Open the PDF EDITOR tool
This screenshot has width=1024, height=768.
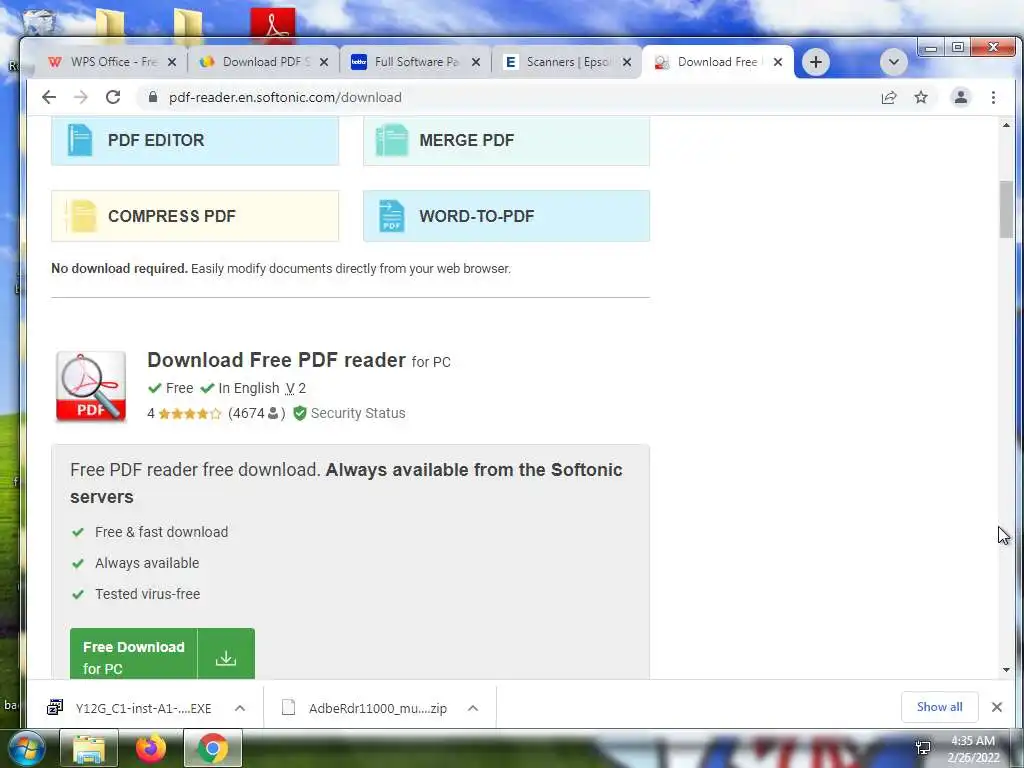click(195, 140)
